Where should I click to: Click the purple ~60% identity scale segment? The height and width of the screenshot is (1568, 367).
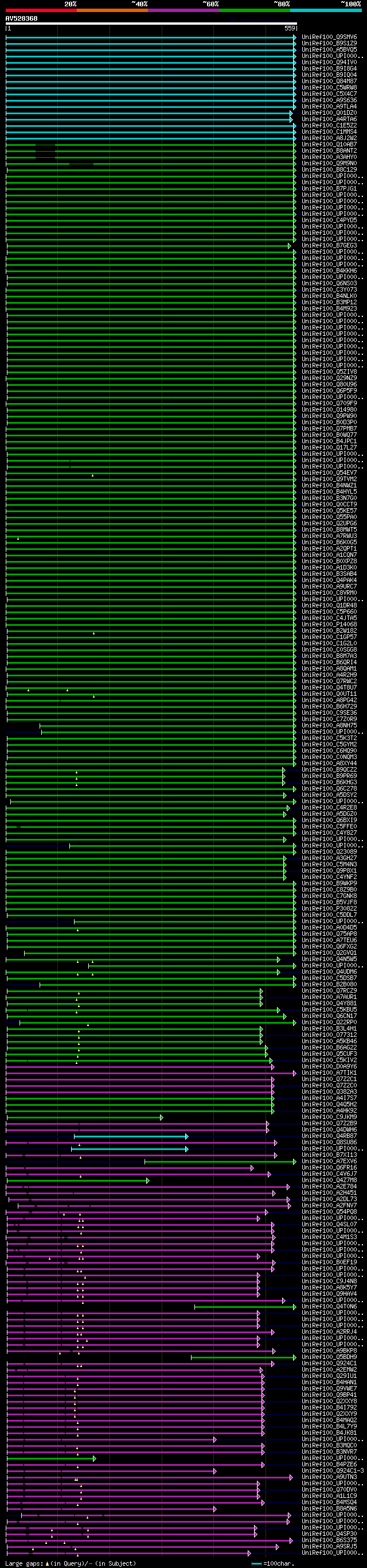pyautogui.click(x=183, y=10)
